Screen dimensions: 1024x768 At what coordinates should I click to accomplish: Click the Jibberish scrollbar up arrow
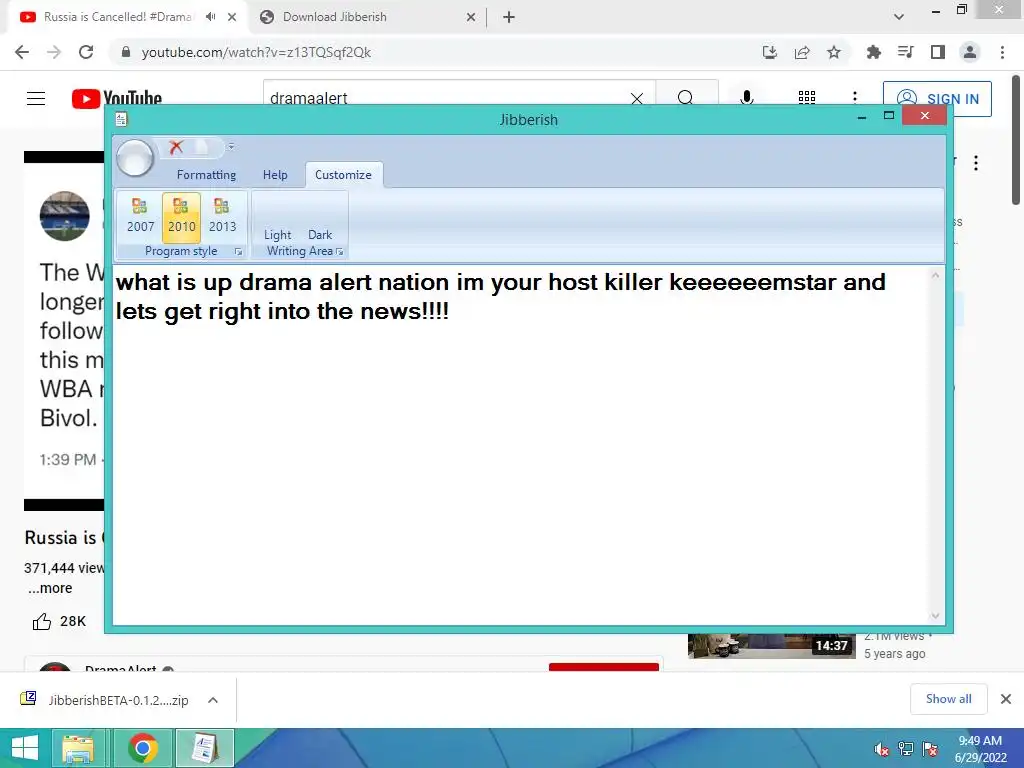[935, 276]
